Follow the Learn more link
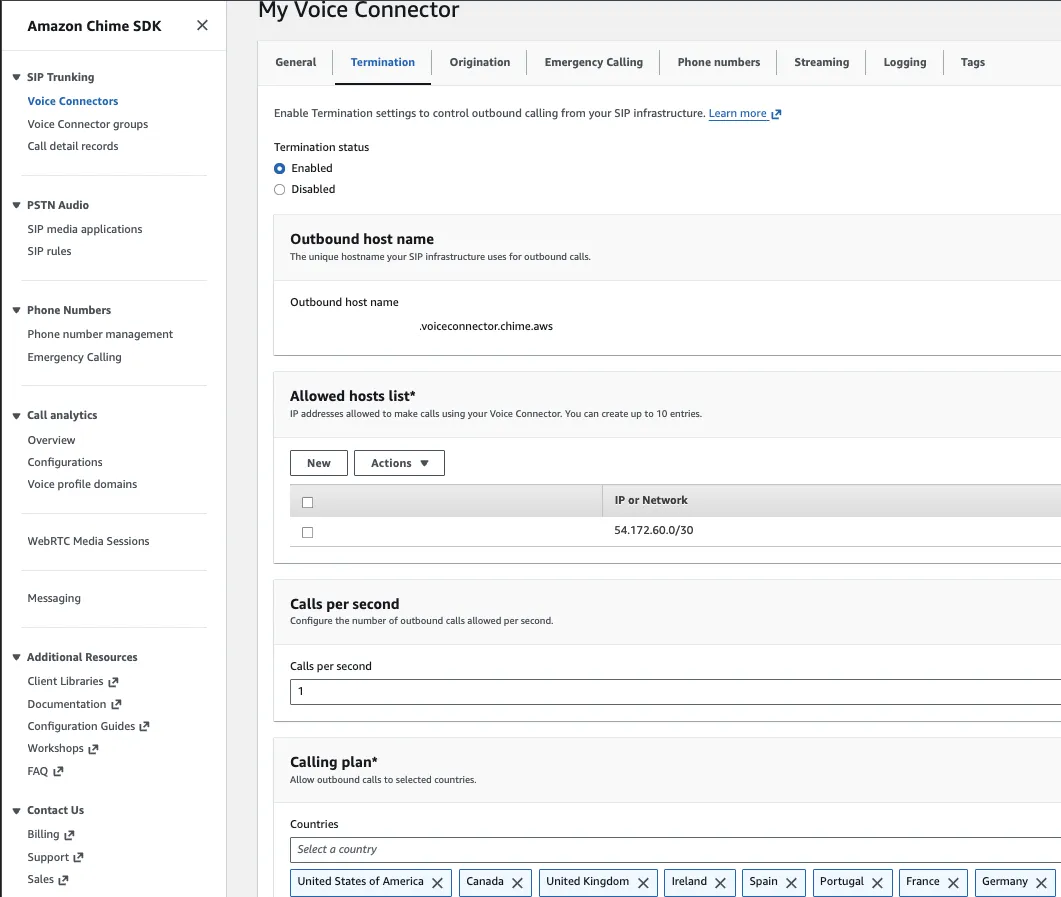The height and width of the screenshot is (897, 1061). (x=738, y=114)
